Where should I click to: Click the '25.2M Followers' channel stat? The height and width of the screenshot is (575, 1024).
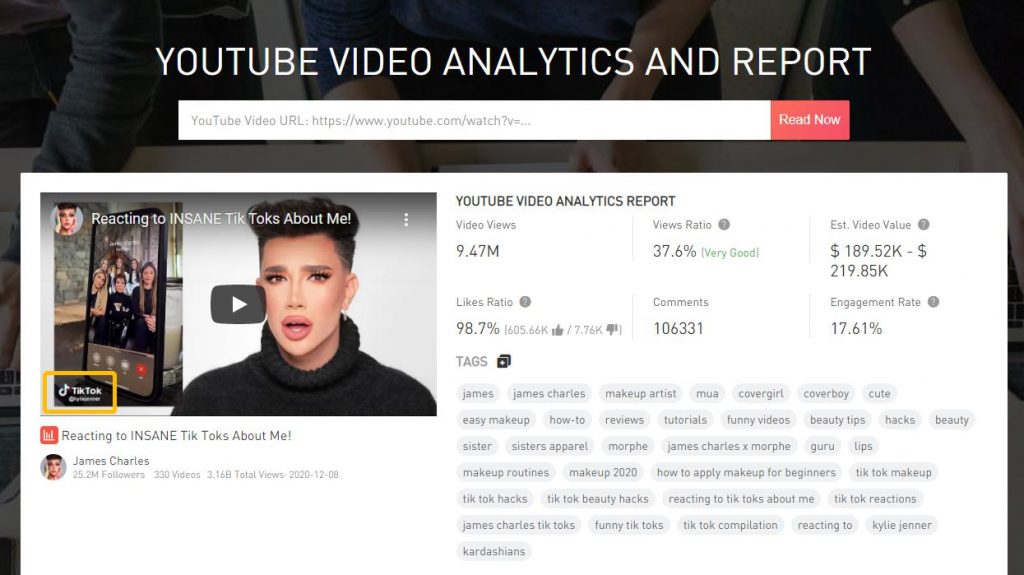(x=109, y=475)
